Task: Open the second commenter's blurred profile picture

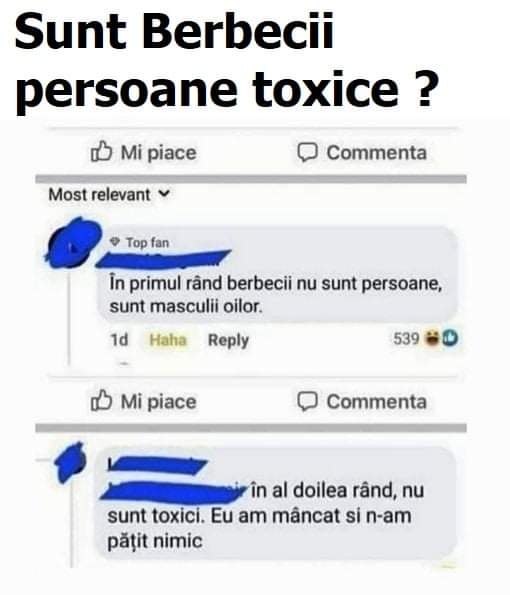Action: tap(71, 462)
